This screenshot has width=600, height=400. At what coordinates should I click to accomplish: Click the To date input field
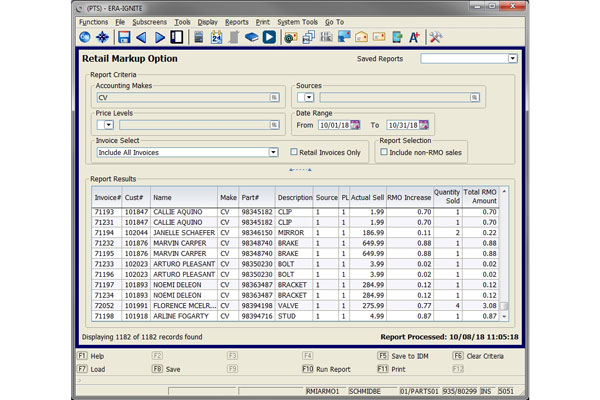tap(402, 125)
